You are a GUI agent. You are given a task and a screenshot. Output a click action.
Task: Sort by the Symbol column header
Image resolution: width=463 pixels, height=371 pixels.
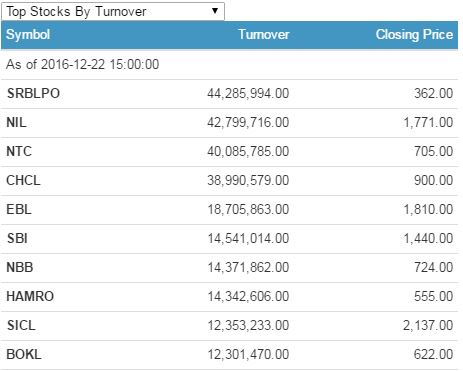(x=28, y=35)
